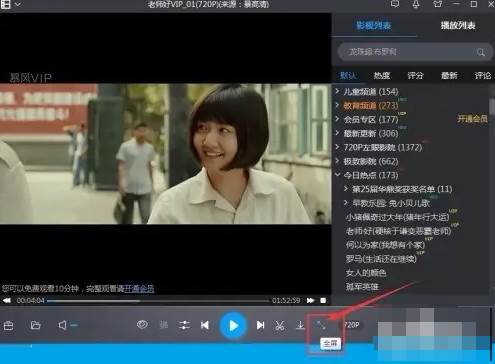Expand the 儿童频道 (154) category
Viewport: 495px width, 364px height.
pyautogui.click(x=337, y=91)
